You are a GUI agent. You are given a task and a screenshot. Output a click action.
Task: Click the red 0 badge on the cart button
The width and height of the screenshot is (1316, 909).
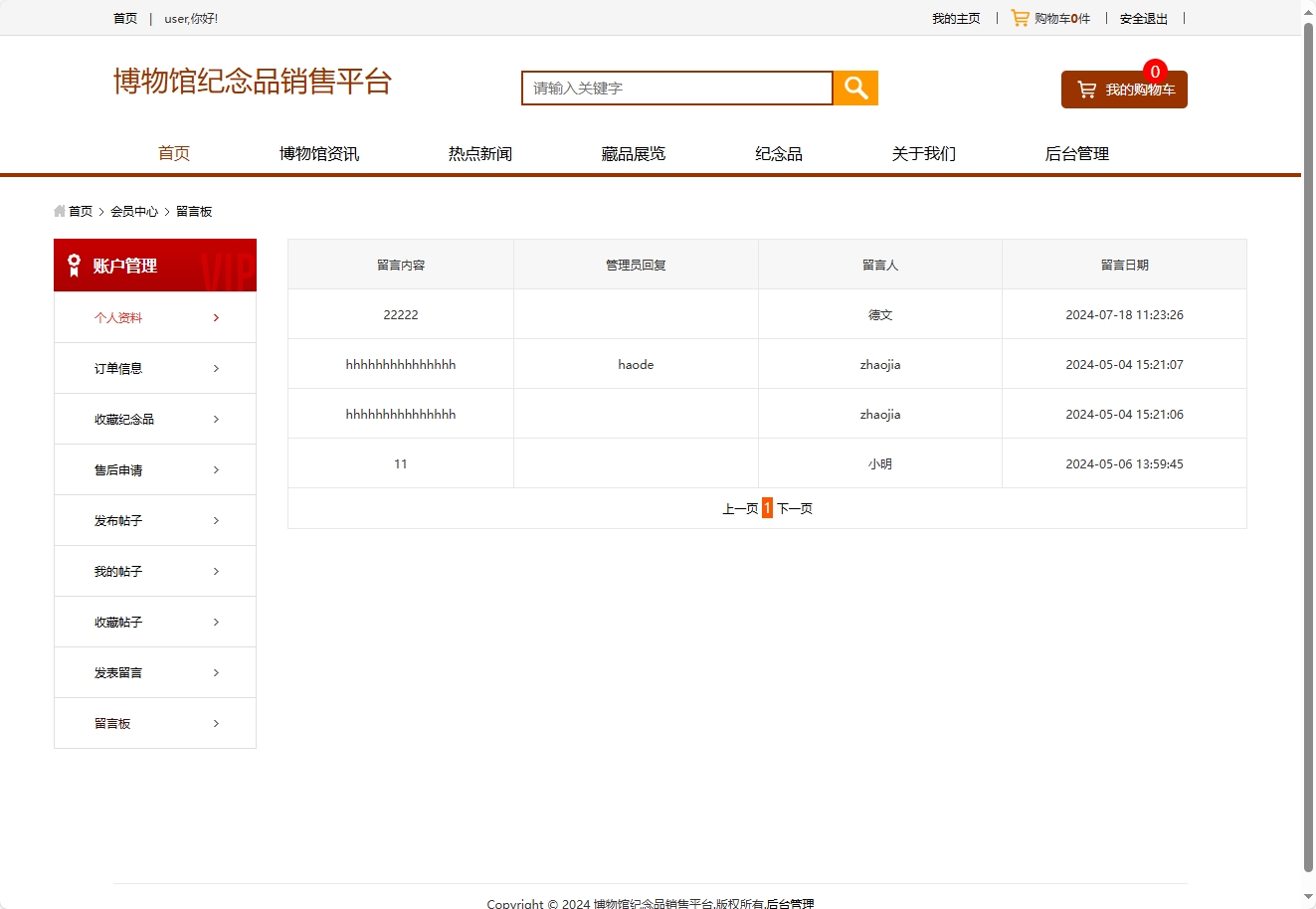point(1155,71)
